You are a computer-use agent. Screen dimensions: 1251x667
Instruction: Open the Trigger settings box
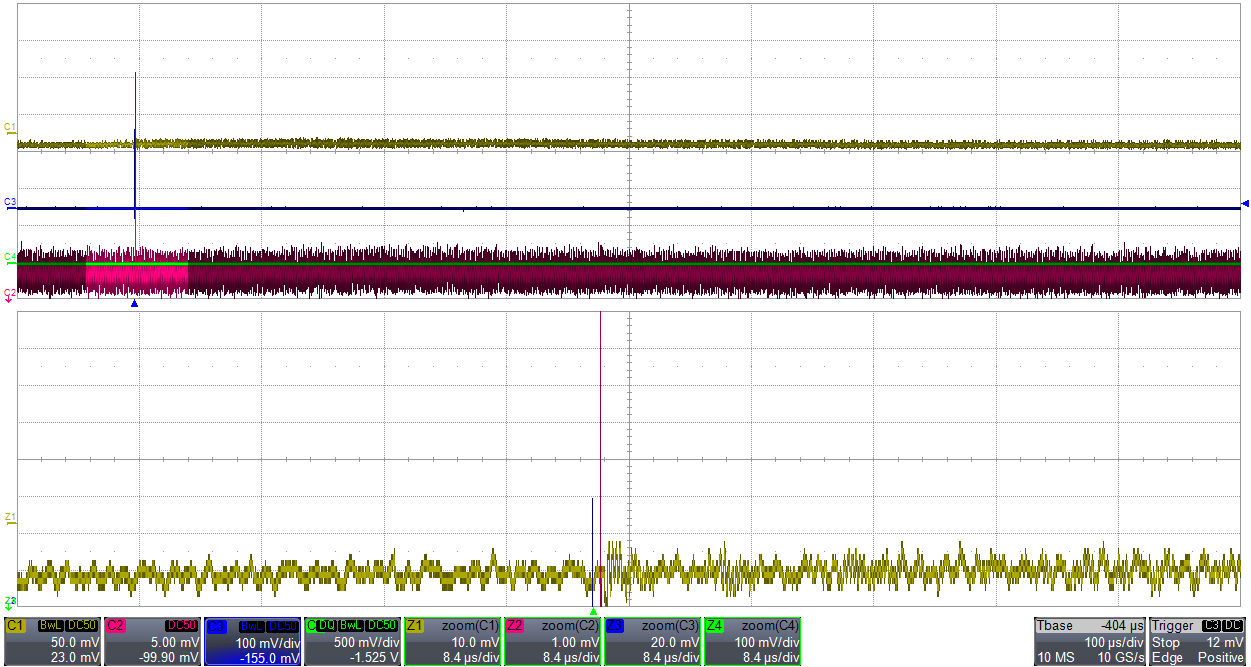[x=1198, y=641]
